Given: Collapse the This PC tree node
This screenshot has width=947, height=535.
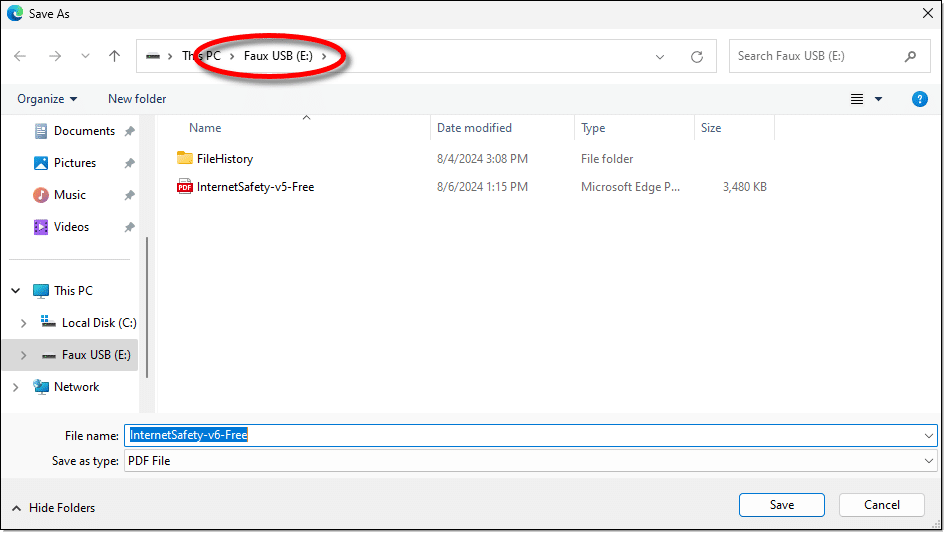Looking at the screenshot, I should (x=16, y=291).
